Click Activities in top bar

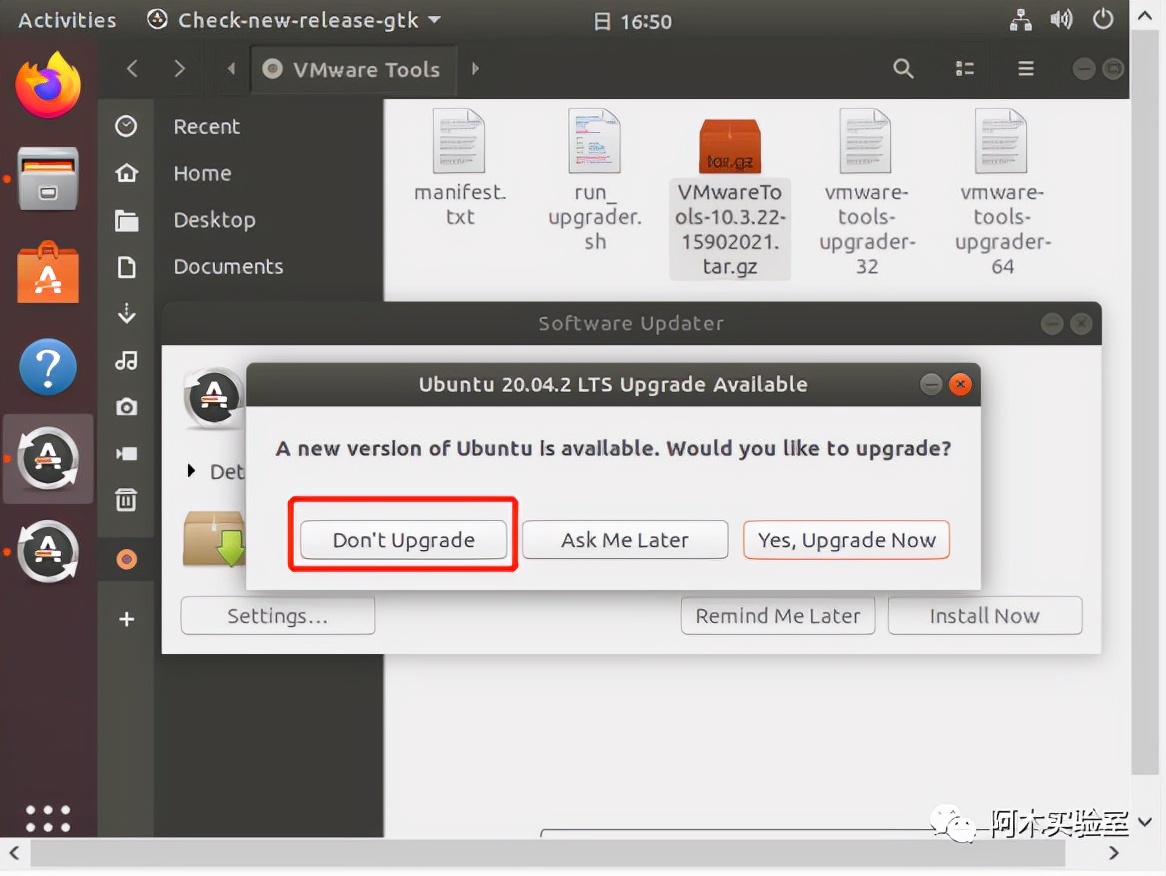(x=67, y=20)
